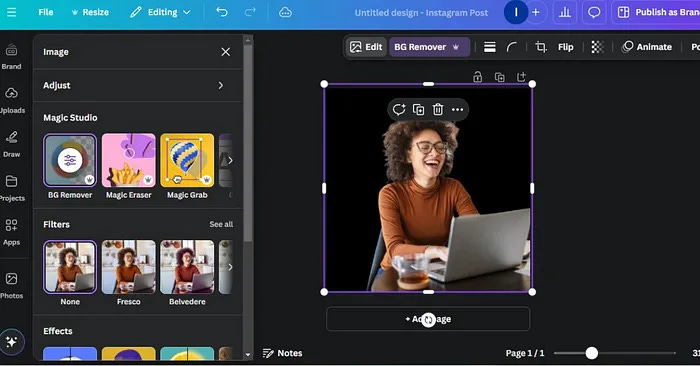This screenshot has height=366, width=700.
Task: Open the analytics bar chart icon
Action: 565,12
